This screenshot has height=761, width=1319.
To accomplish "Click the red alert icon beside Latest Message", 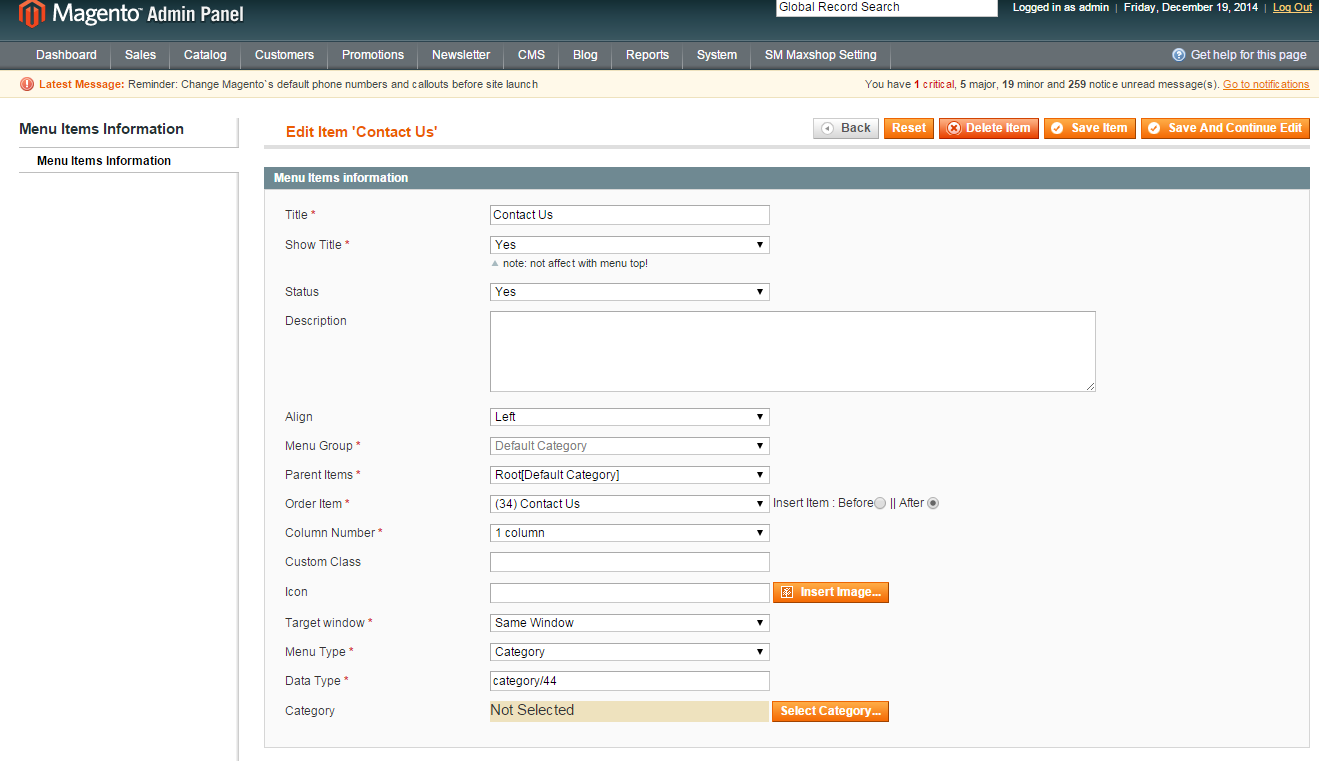I will [27, 84].
